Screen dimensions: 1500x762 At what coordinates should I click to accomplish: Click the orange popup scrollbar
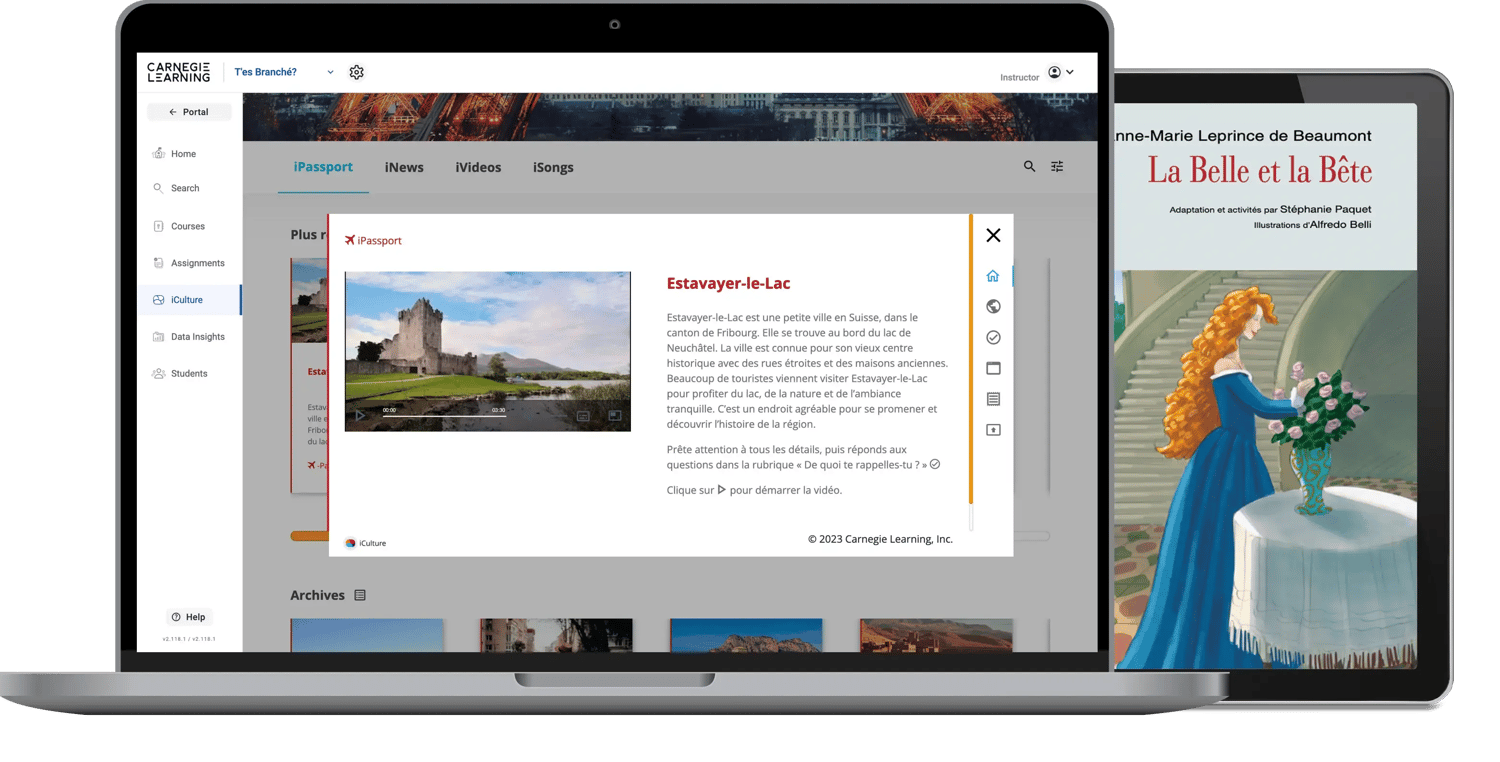(x=970, y=359)
